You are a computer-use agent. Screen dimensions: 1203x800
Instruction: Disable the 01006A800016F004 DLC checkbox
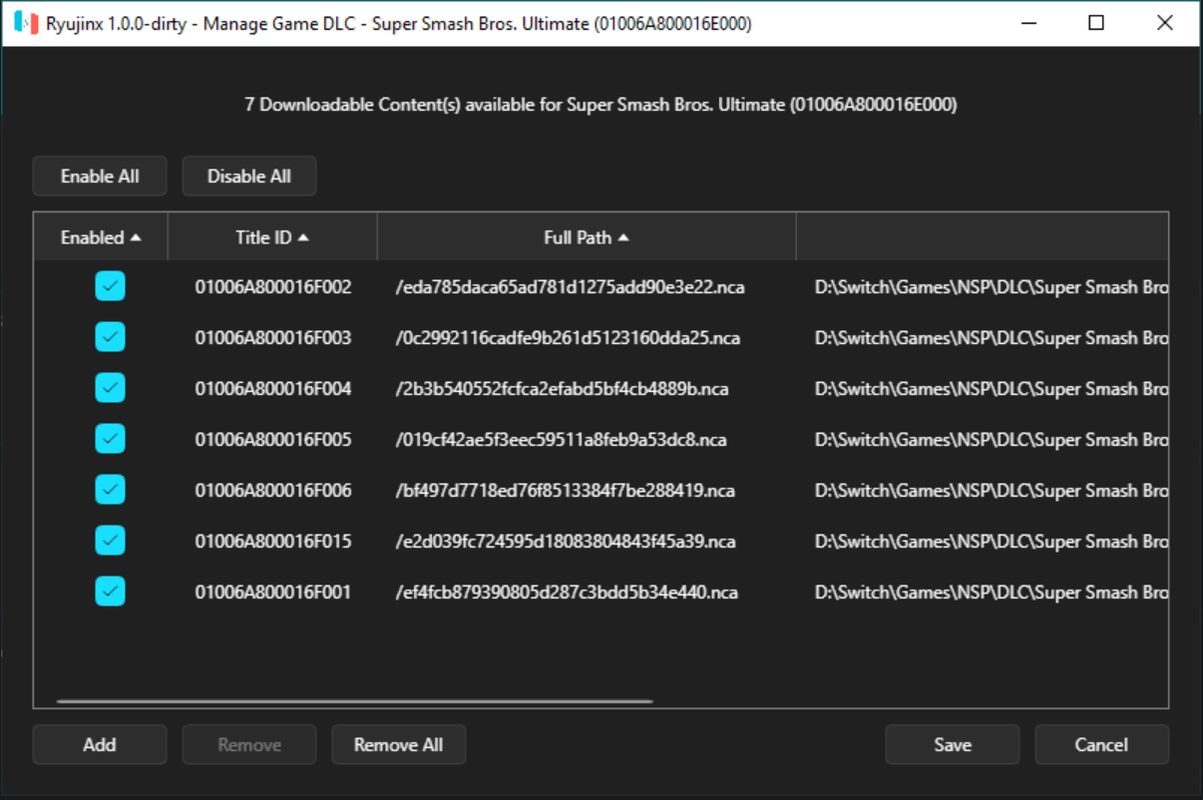click(110, 388)
